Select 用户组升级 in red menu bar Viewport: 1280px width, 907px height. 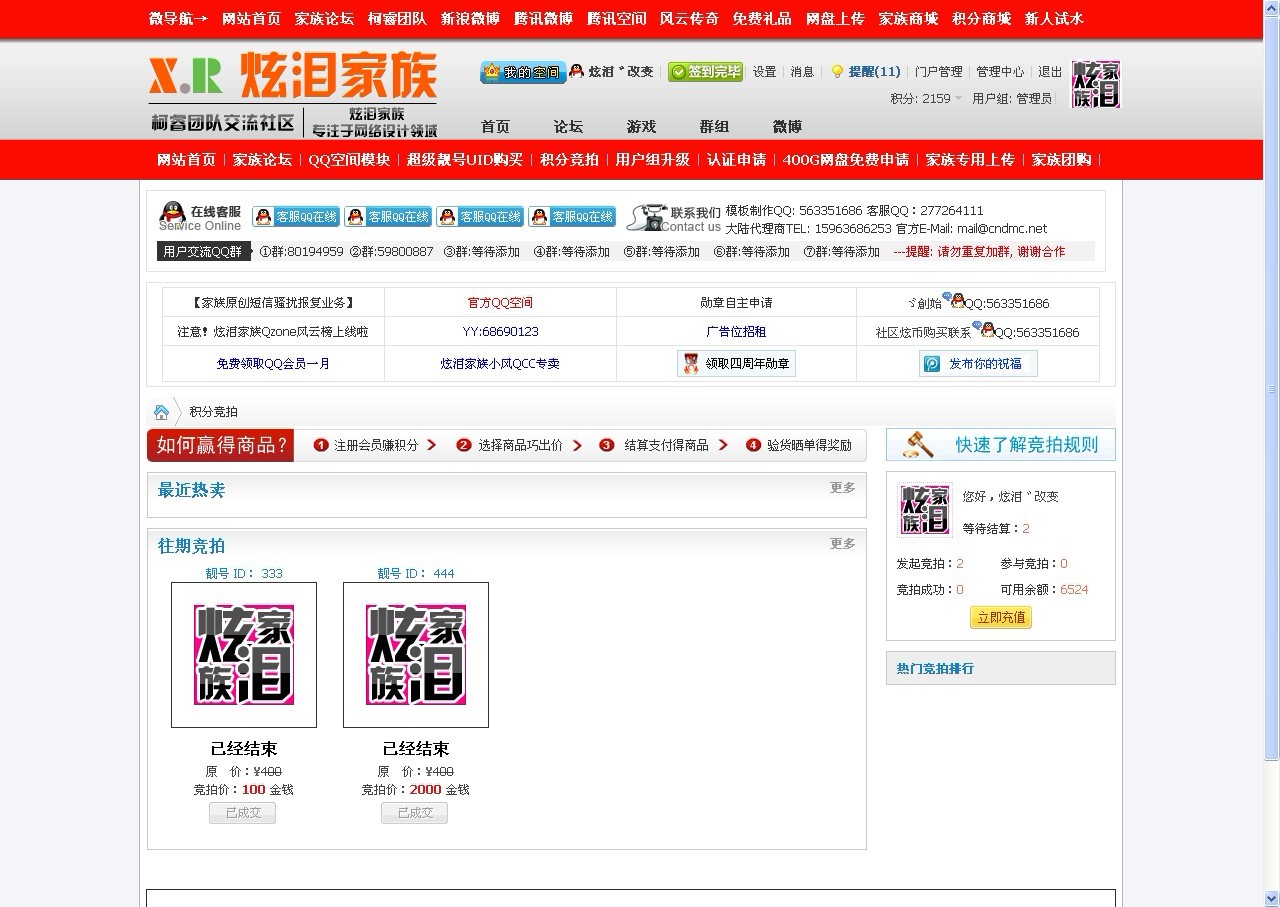(x=652, y=160)
